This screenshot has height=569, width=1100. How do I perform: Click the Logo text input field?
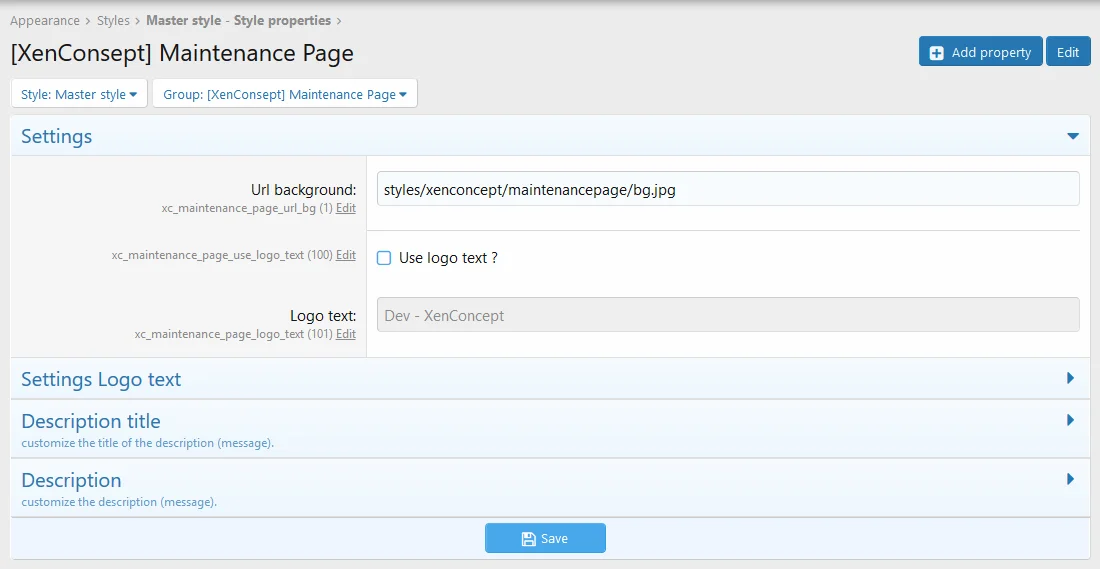coord(727,315)
